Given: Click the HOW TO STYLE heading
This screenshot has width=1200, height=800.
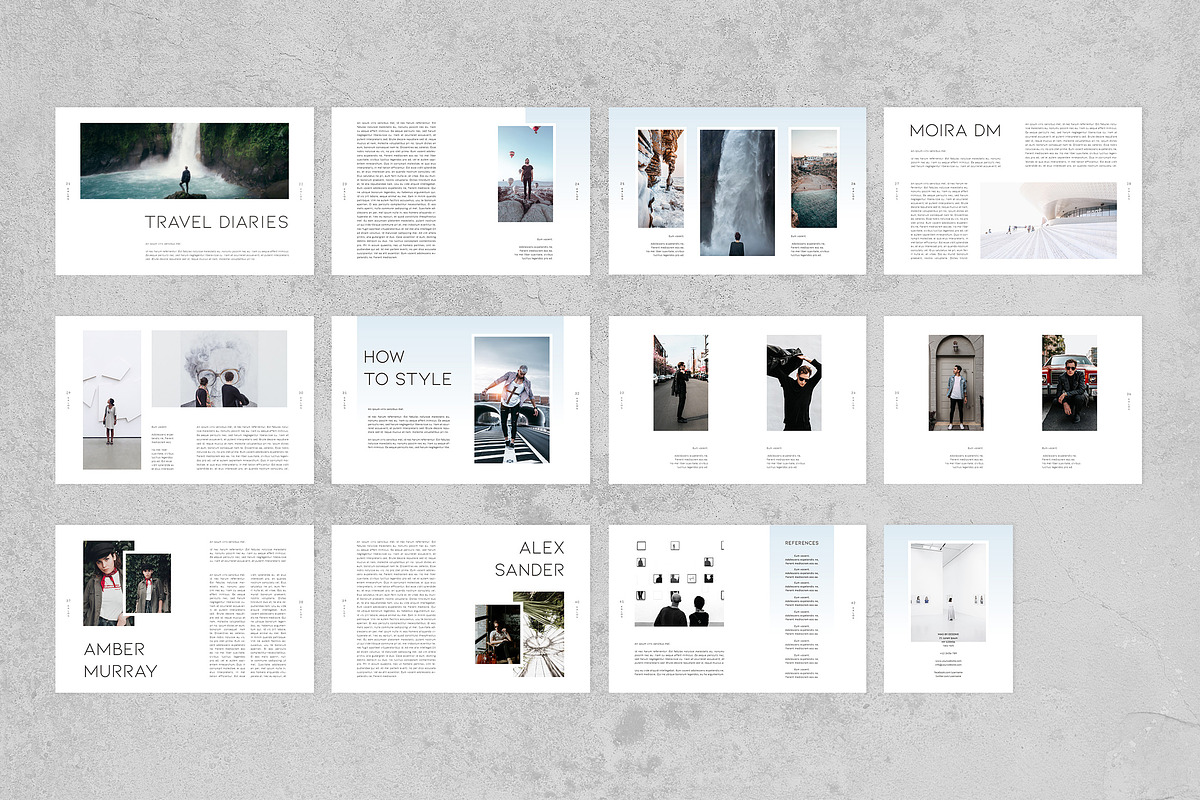Looking at the screenshot, I should (x=407, y=368).
